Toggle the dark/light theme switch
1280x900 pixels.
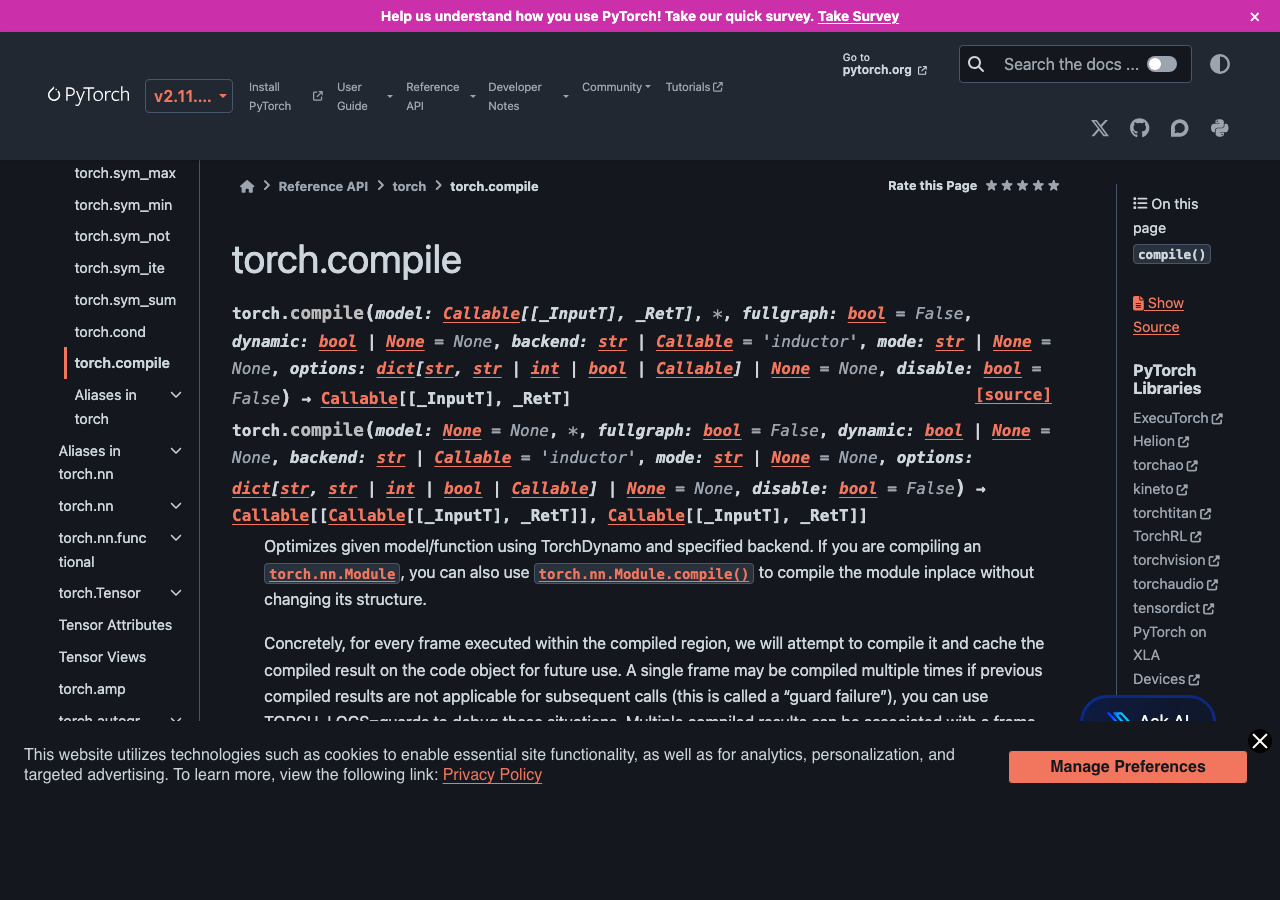tap(1219, 64)
